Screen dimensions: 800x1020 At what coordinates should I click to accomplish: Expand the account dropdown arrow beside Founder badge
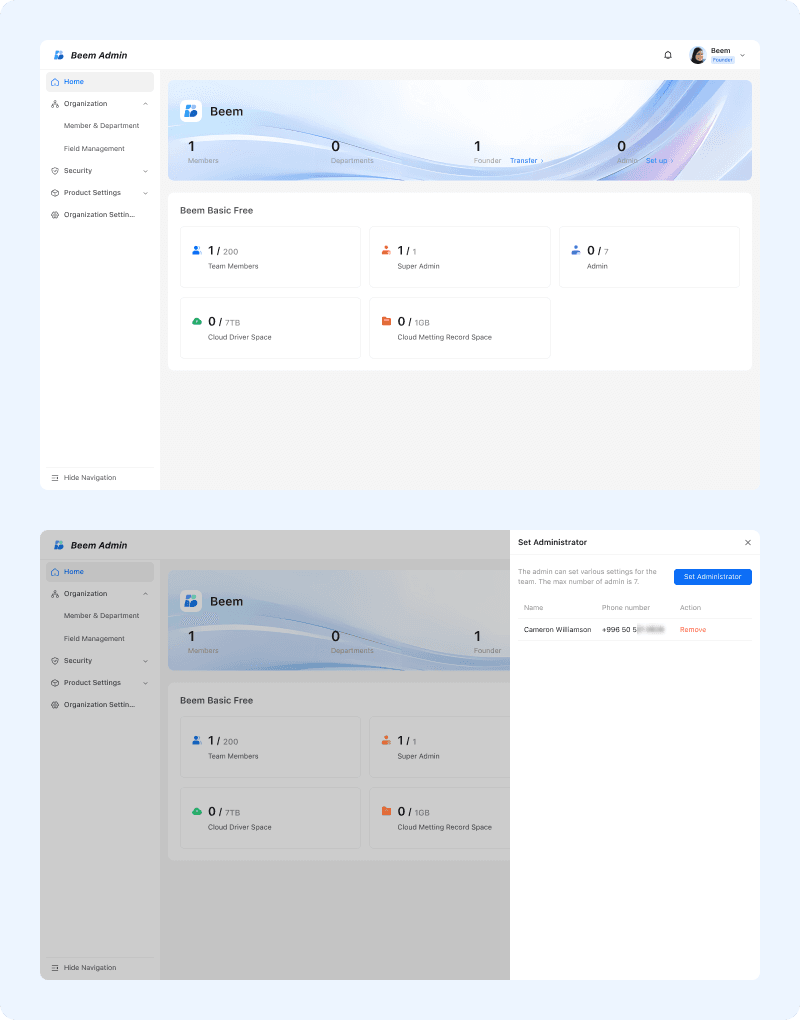[x=742, y=55]
